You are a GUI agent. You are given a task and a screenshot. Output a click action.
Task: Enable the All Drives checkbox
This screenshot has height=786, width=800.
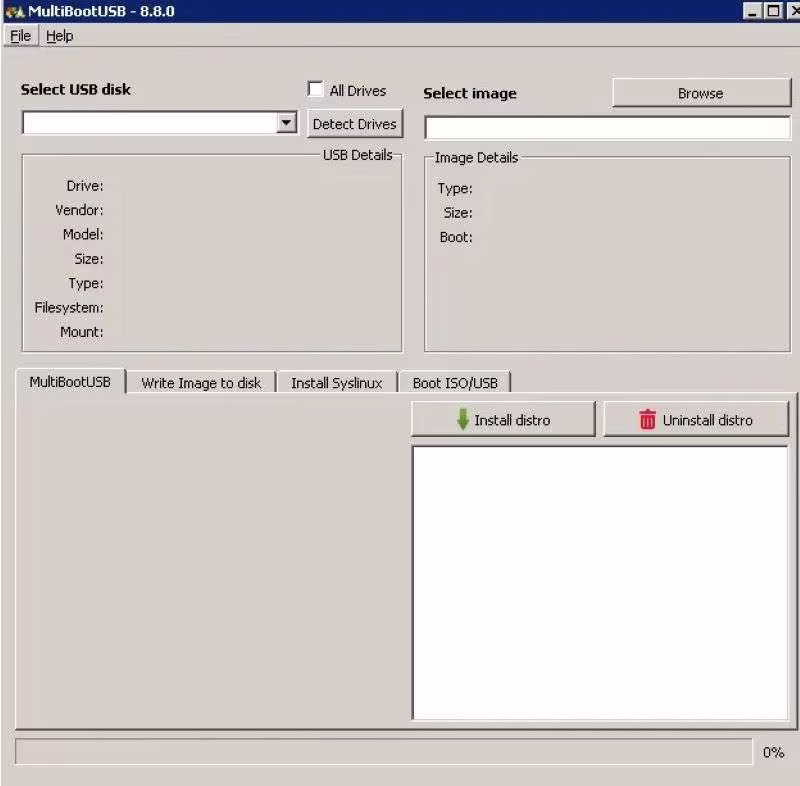[x=315, y=89]
